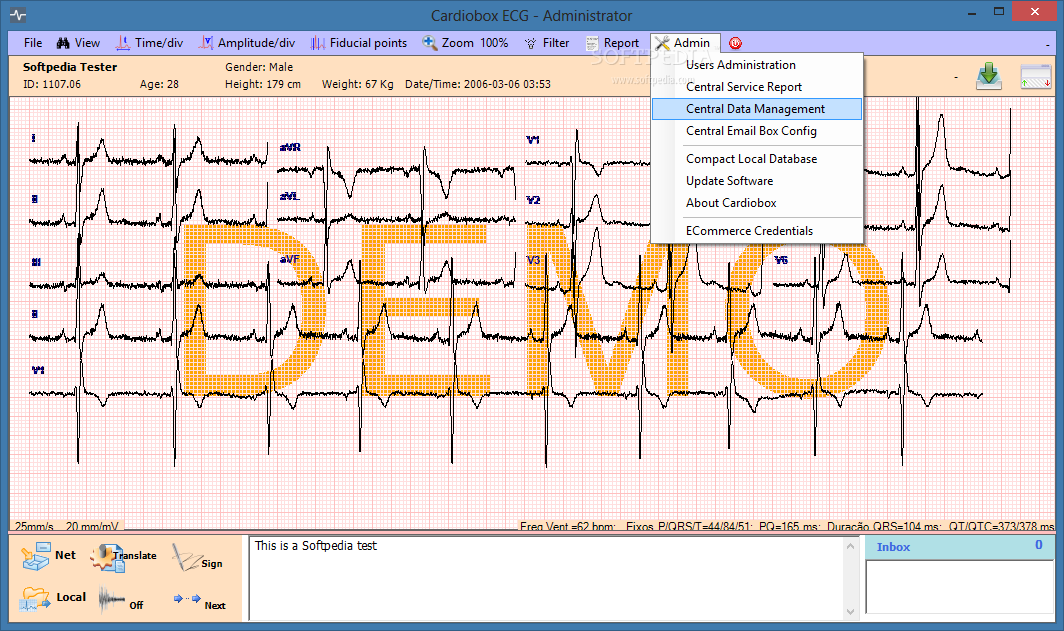Screen dimensions: 1064x631
Task: Select Compact Local Database
Action: [x=757, y=159]
